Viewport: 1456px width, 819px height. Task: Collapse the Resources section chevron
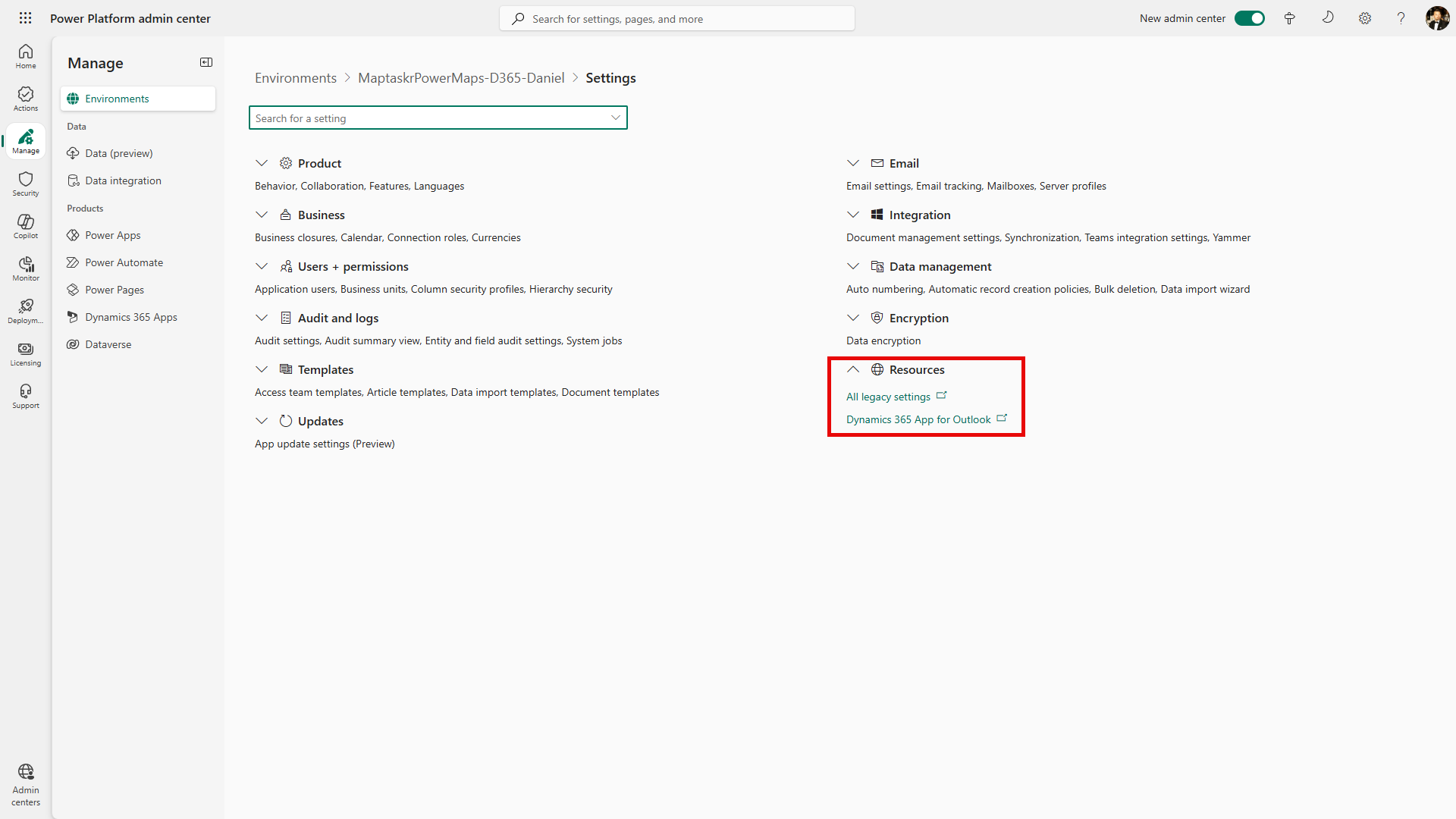click(x=853, y=369)
